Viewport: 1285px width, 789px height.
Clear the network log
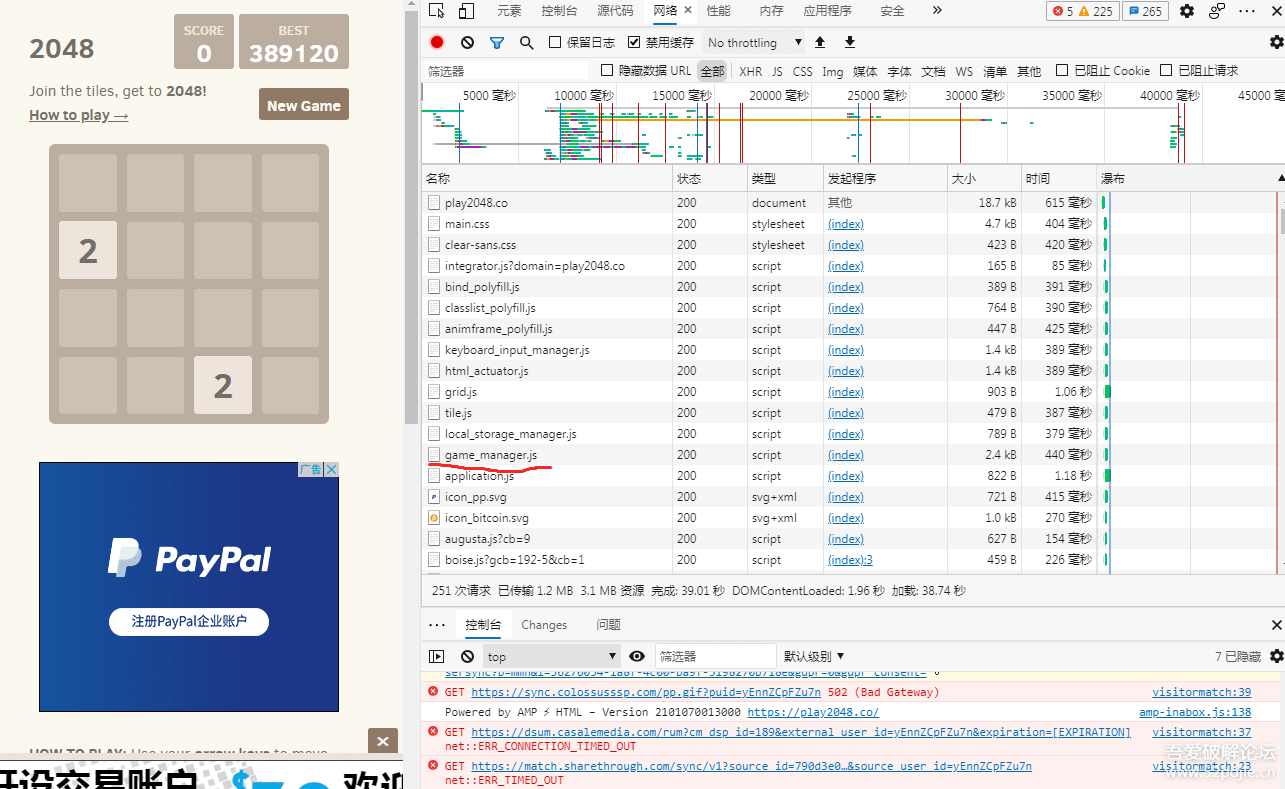(x=467, y=42)
